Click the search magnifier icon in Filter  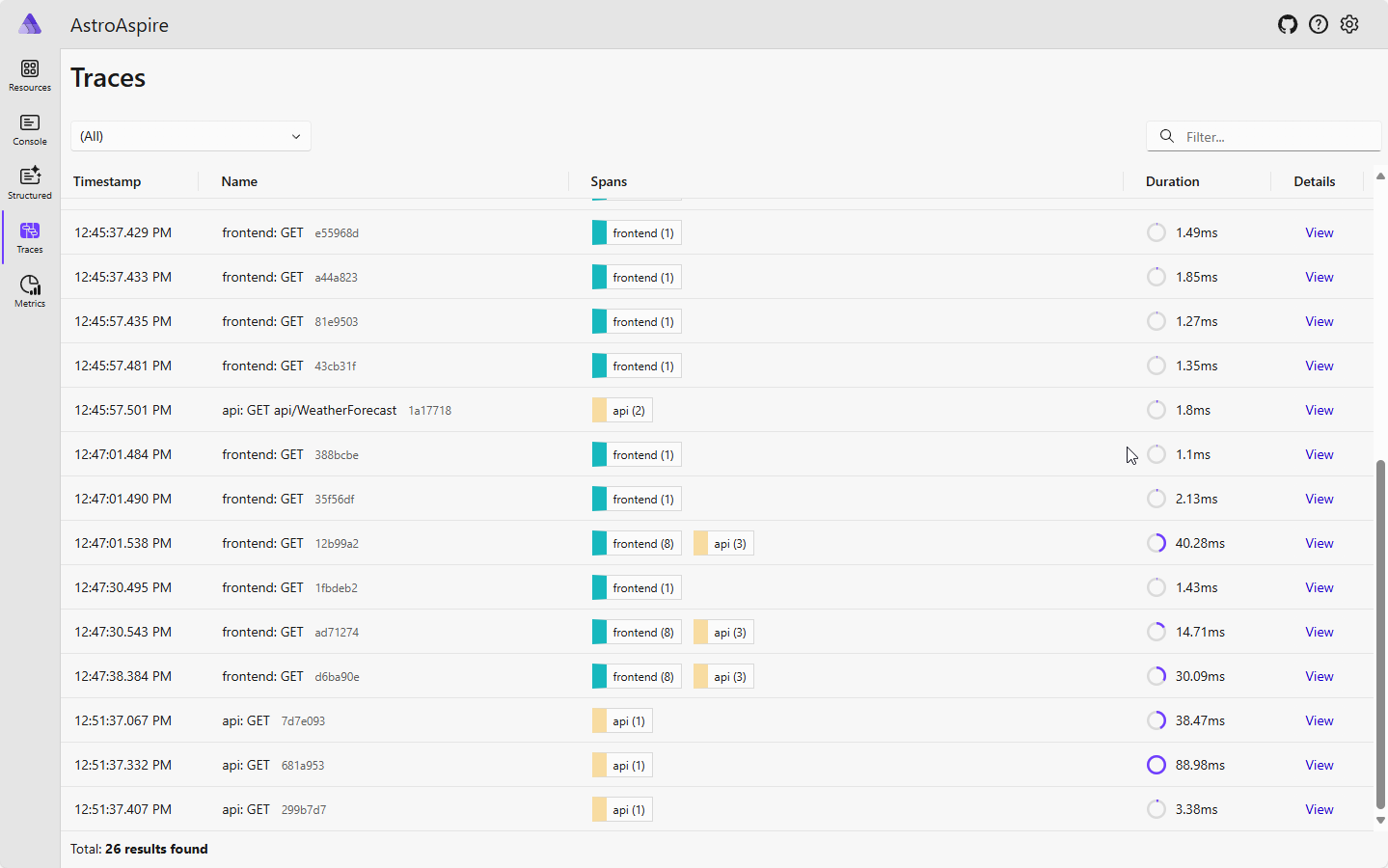tap(1167, 136)
